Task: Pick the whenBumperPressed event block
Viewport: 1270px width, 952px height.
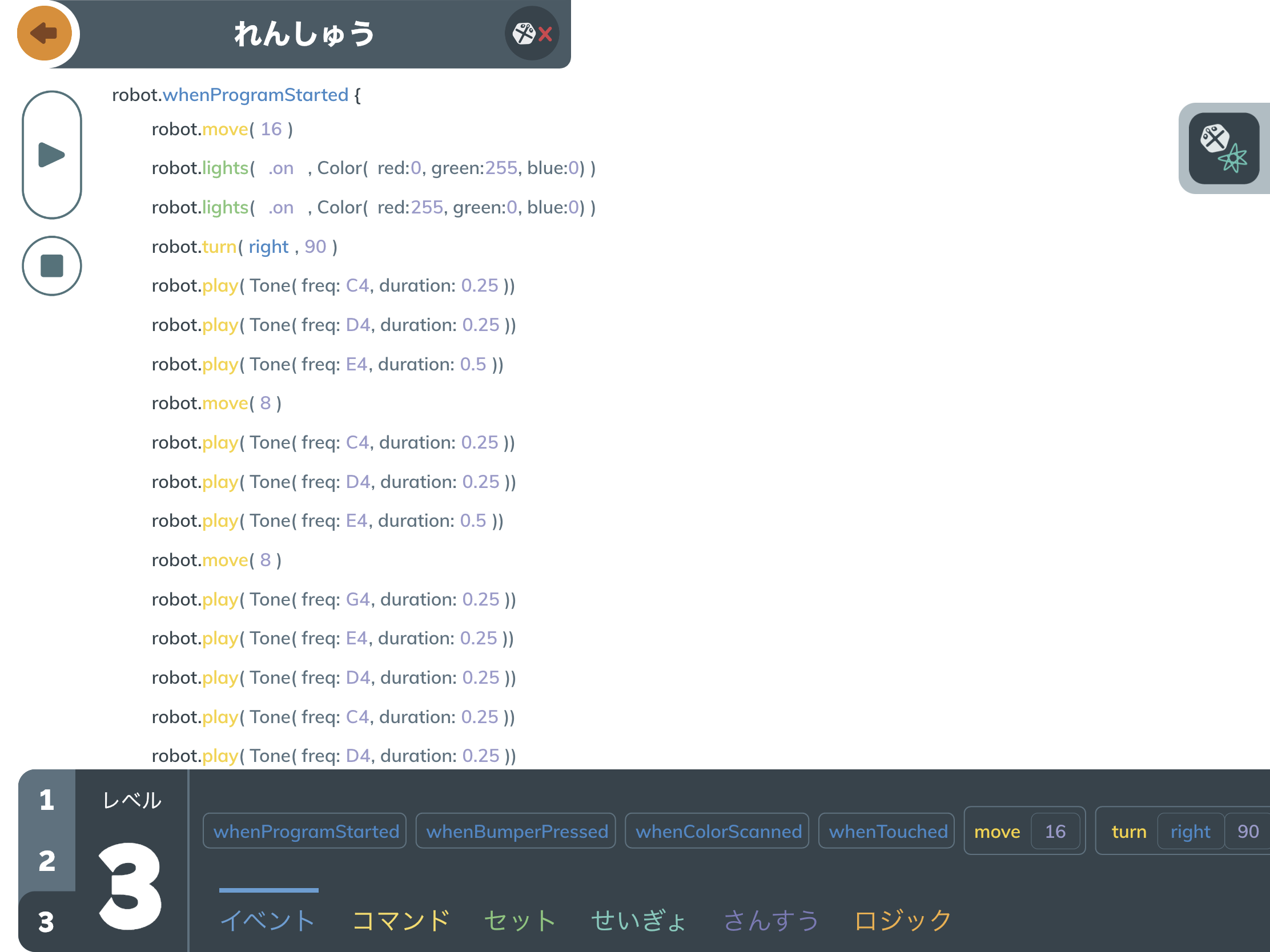Action: pyautogui.click(x=516, y=831)
